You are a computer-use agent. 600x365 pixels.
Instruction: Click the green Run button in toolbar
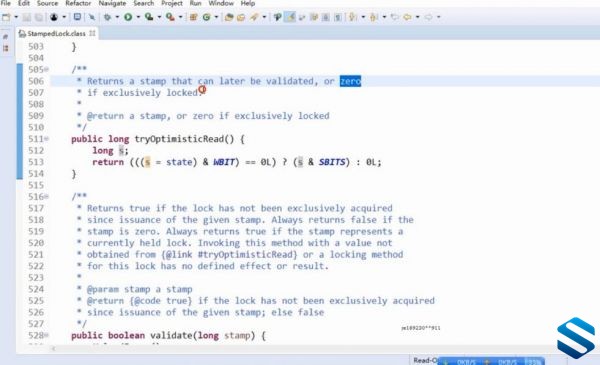128,17
